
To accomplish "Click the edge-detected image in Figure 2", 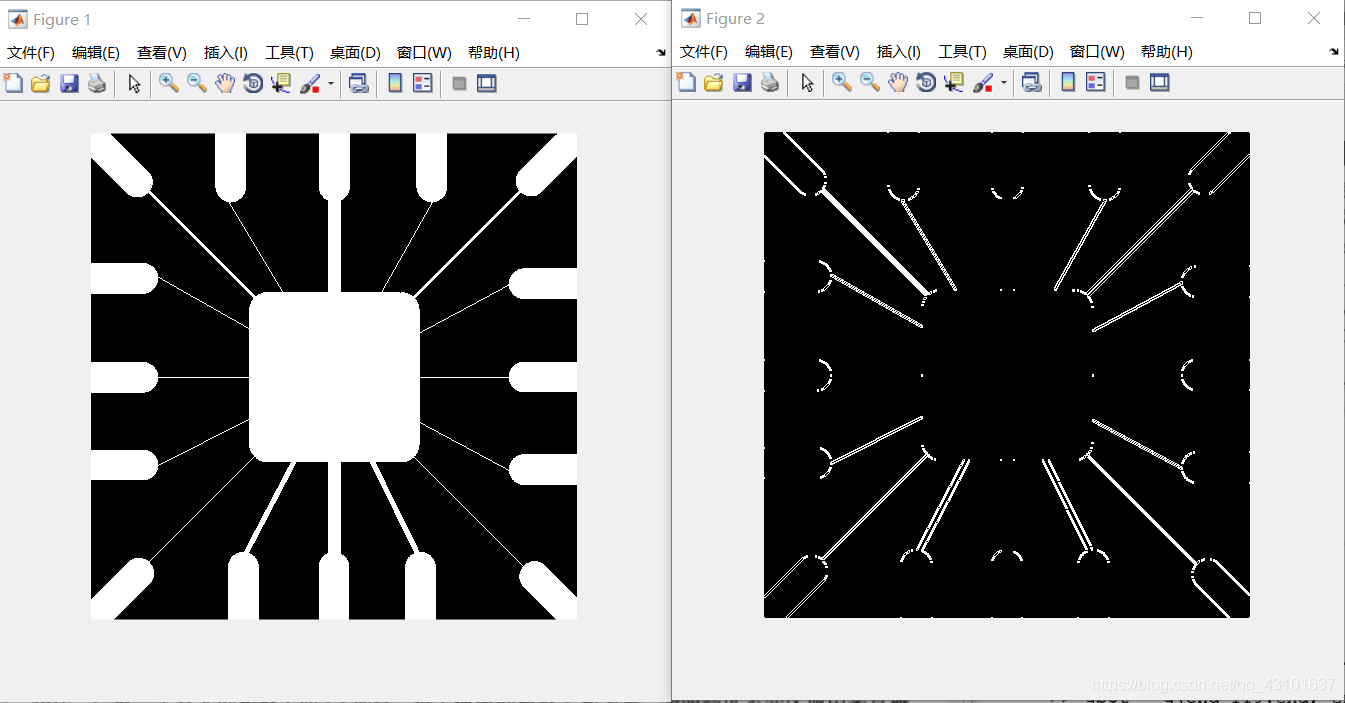I will [x=1007, y=375].
